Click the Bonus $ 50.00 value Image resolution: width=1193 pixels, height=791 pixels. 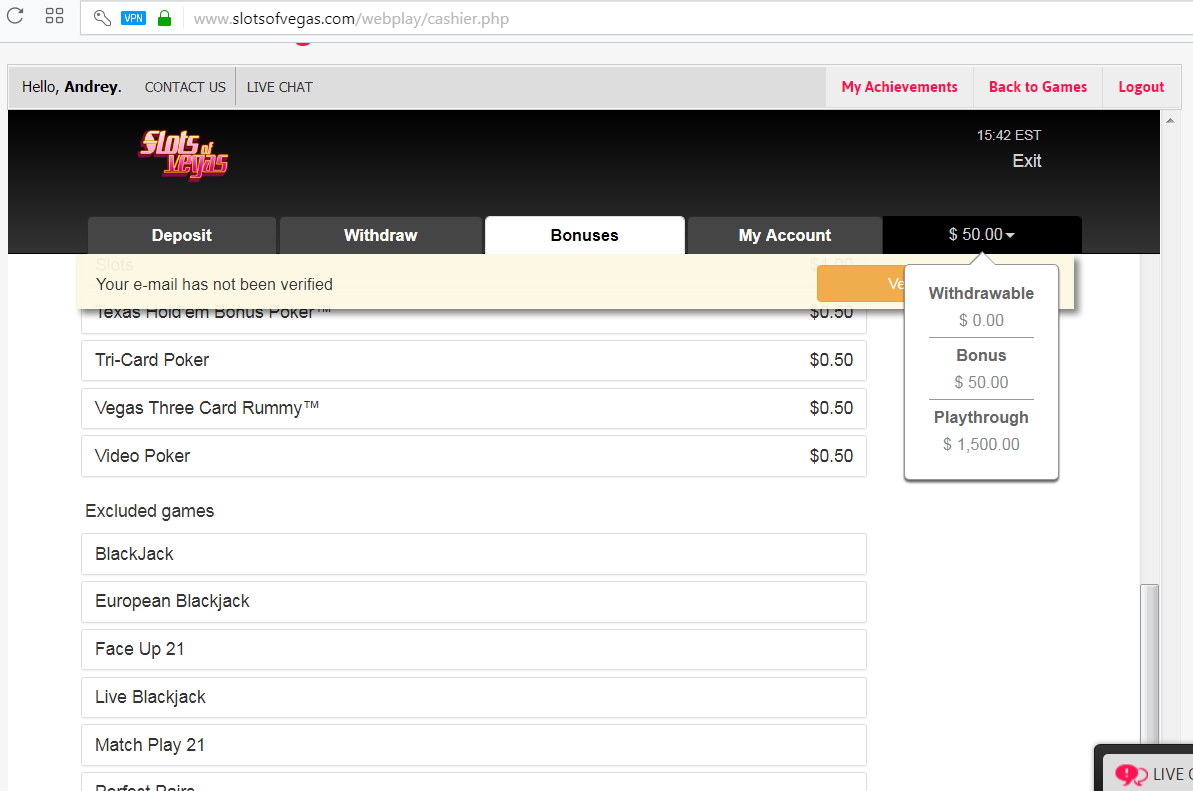click(981, 383)
